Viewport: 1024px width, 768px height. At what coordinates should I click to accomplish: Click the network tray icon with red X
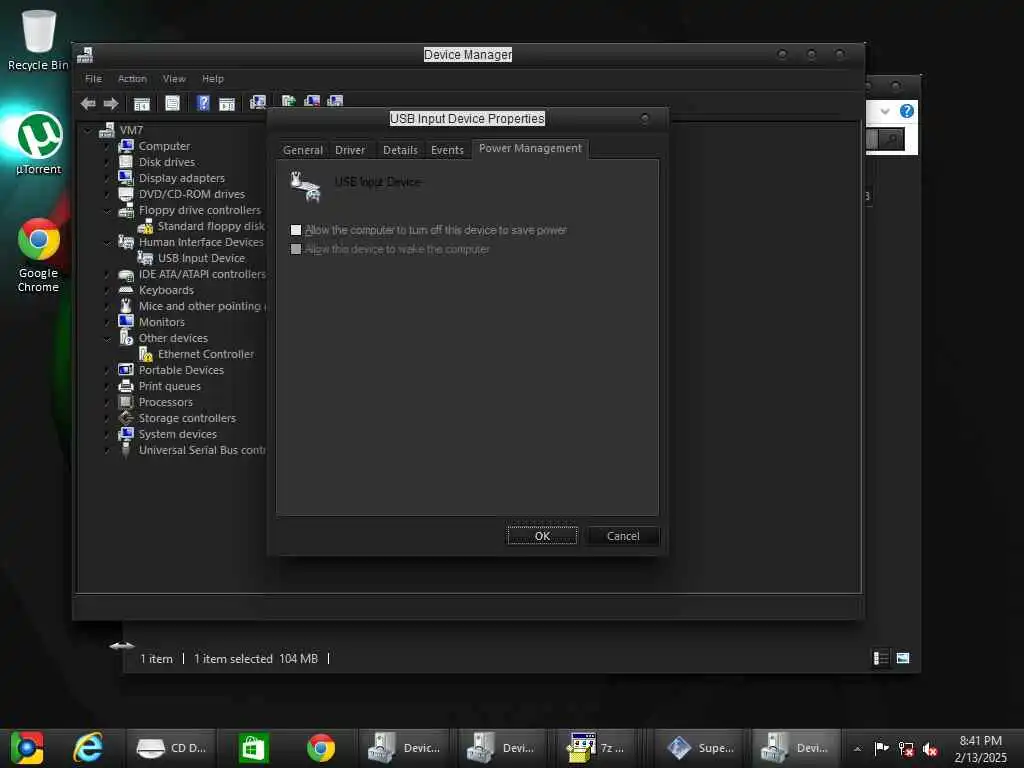(x=906, y=748)
